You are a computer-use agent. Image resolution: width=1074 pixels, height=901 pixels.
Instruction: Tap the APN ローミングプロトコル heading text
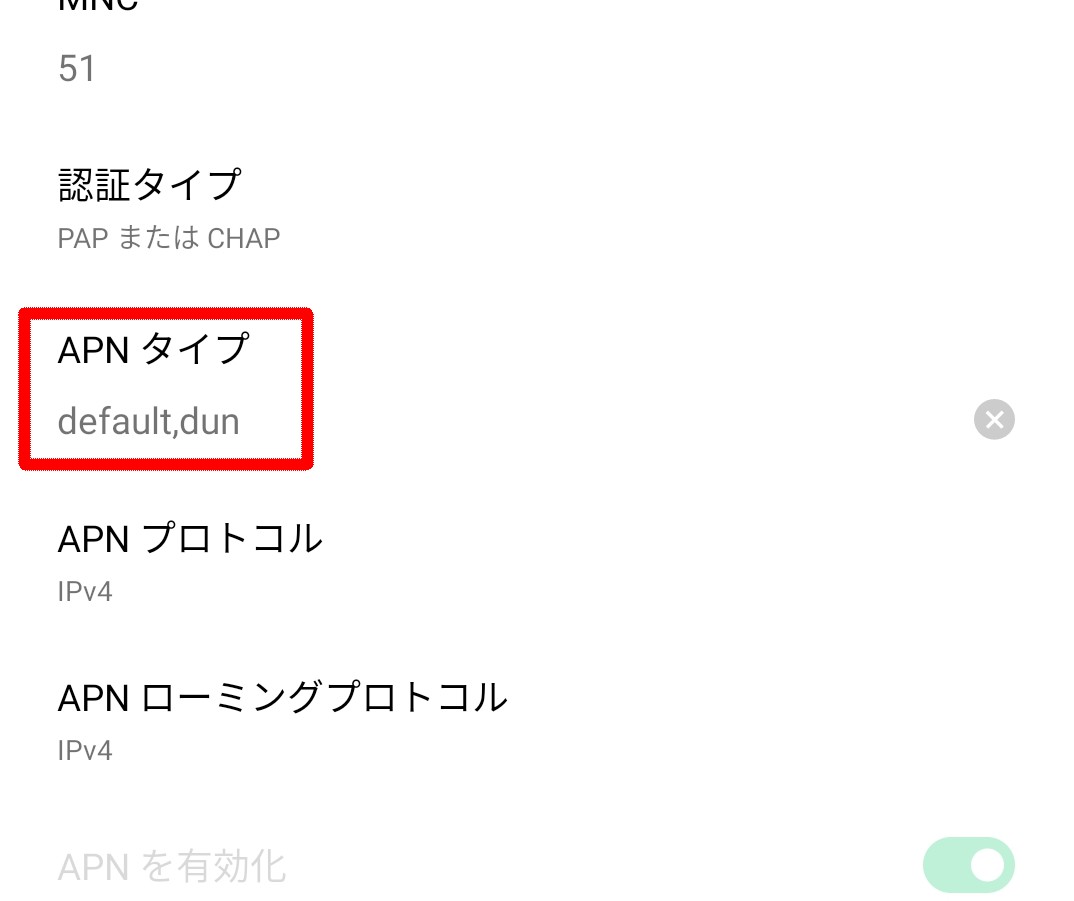click(x=282, y=697)
